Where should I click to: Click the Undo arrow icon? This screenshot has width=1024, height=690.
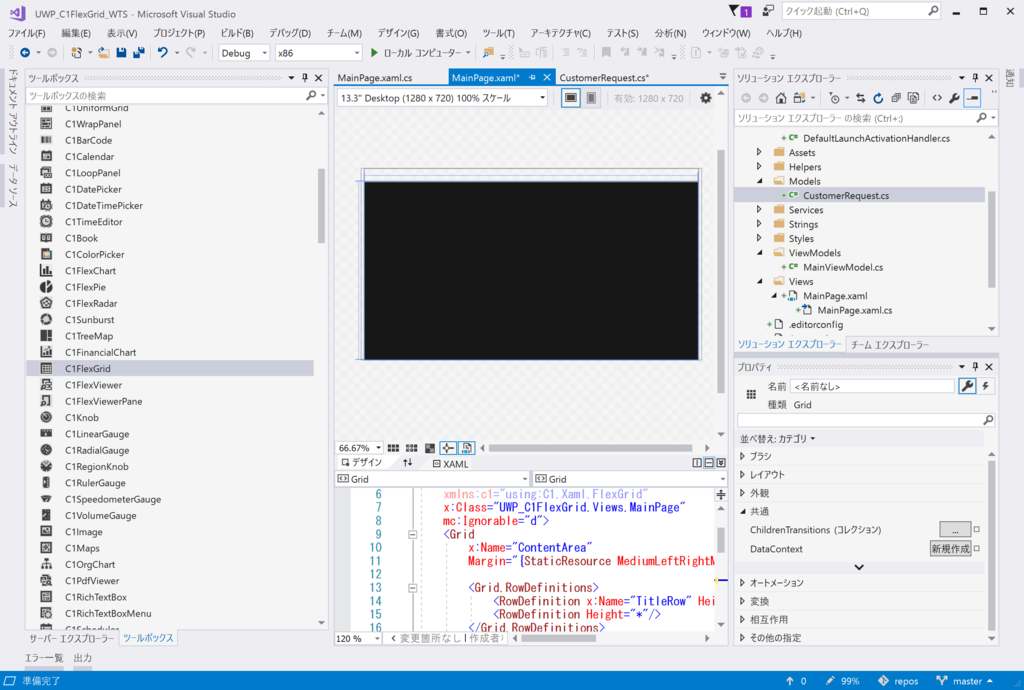(163, 53)
